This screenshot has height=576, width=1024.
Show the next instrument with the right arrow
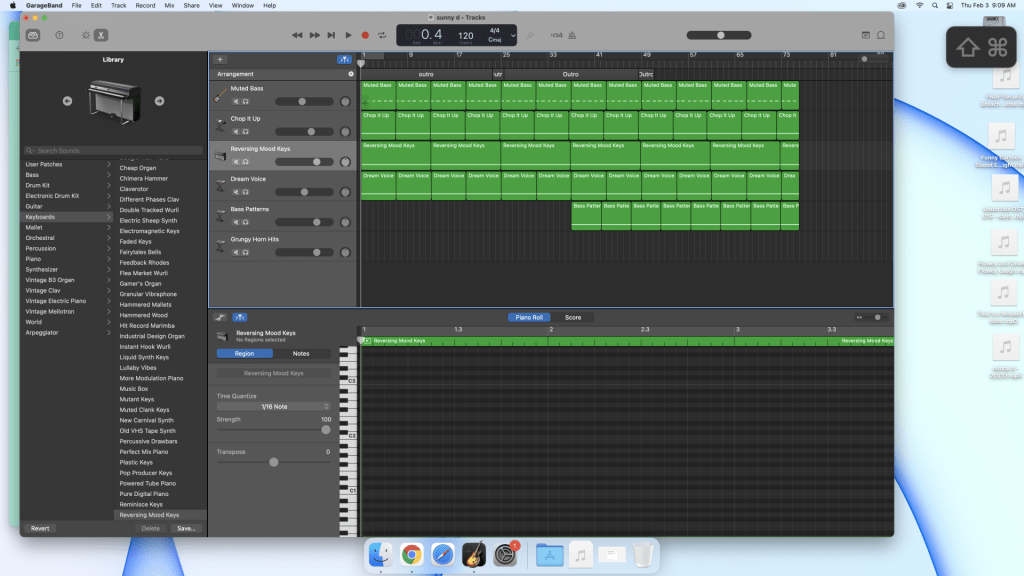tap(159, 101)
